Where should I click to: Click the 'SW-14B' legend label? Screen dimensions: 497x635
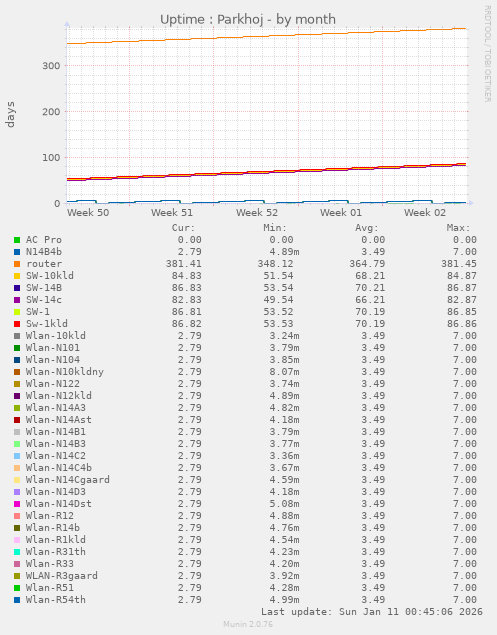[x=44, y=288]
